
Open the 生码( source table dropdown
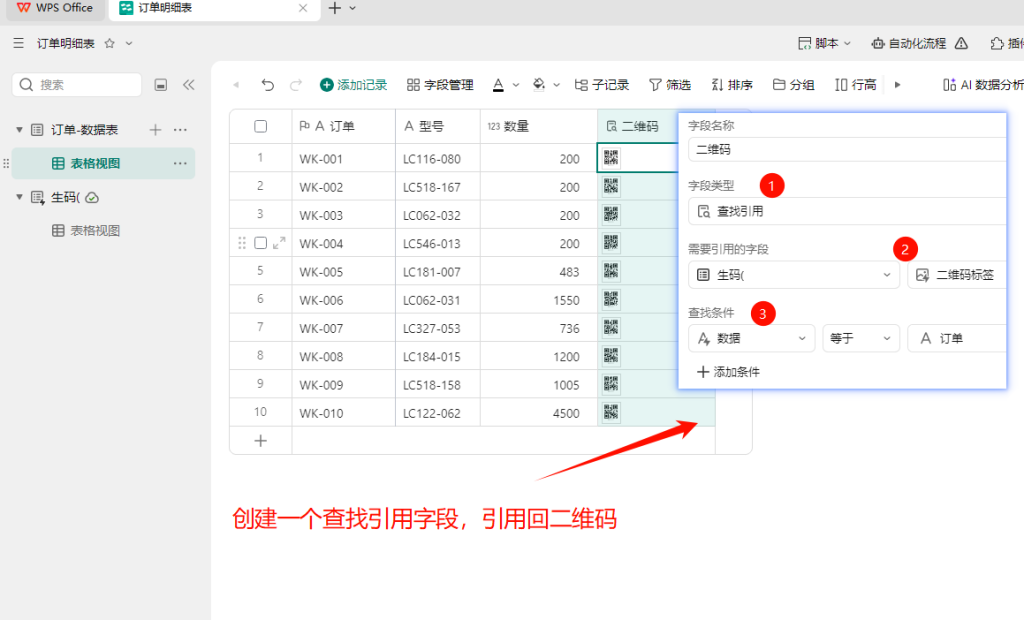coord(794,275)
